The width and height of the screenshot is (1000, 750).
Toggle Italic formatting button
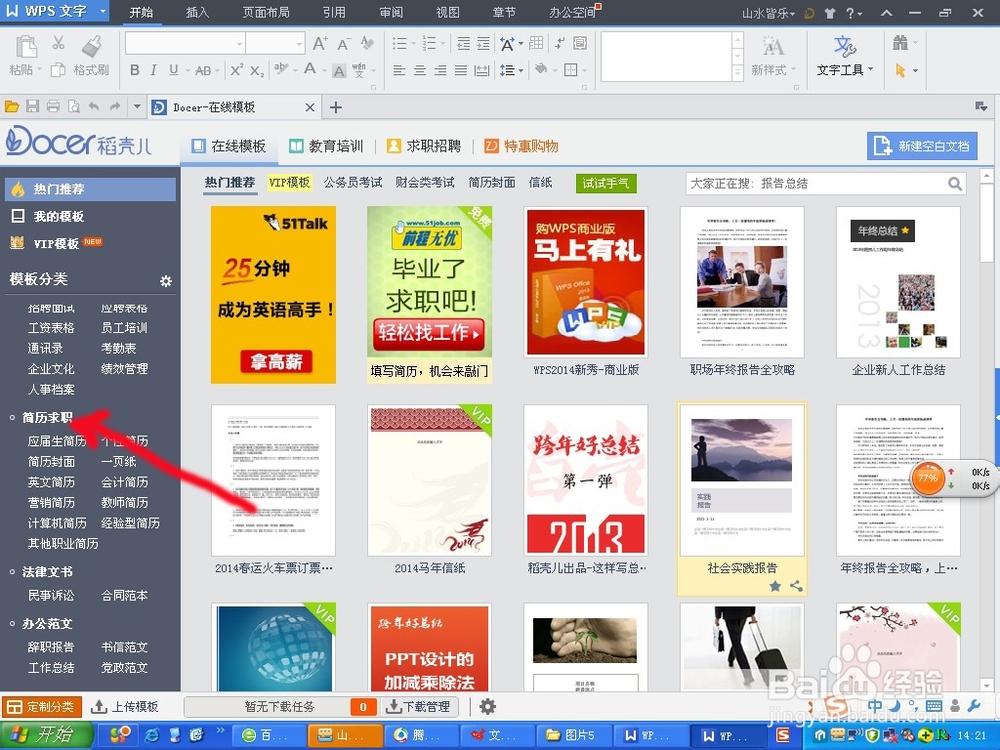[x=154, y=70]
